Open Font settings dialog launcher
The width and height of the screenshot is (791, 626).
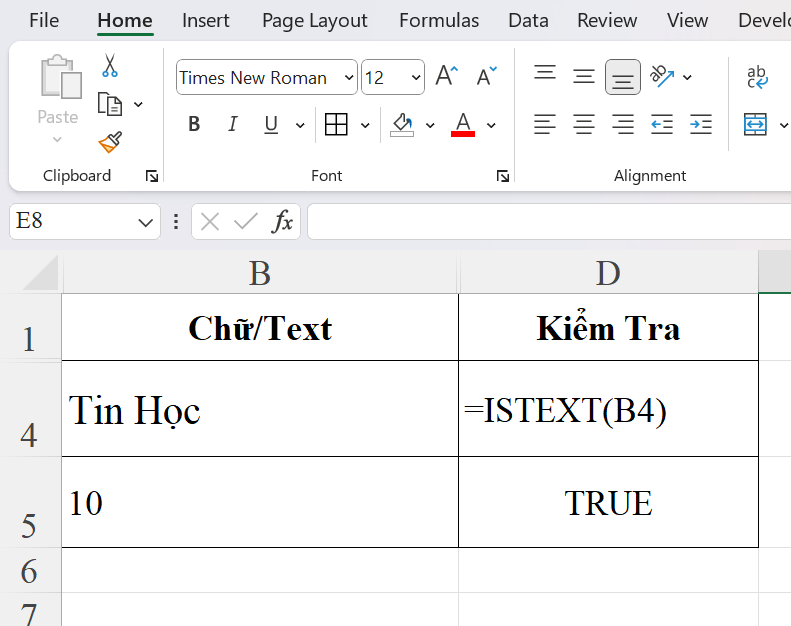click(502, 176)
